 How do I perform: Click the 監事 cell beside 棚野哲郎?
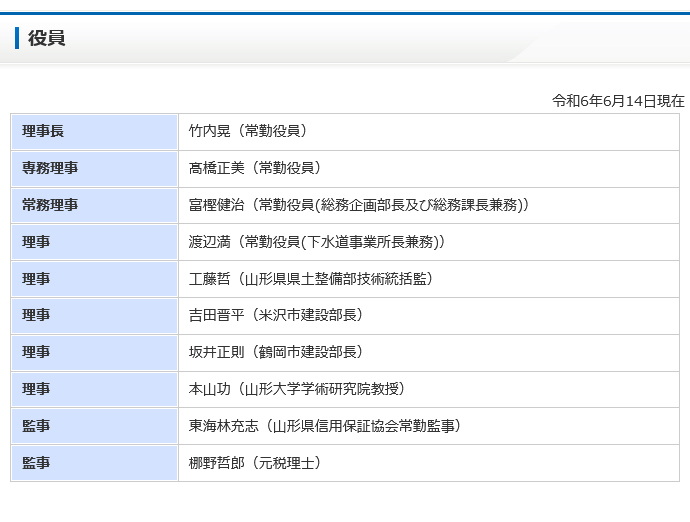point(95,463)
